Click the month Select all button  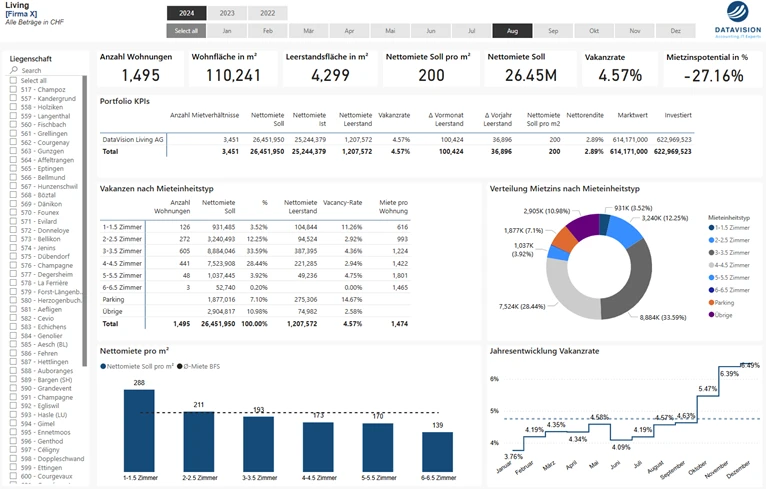coord(187,31)
